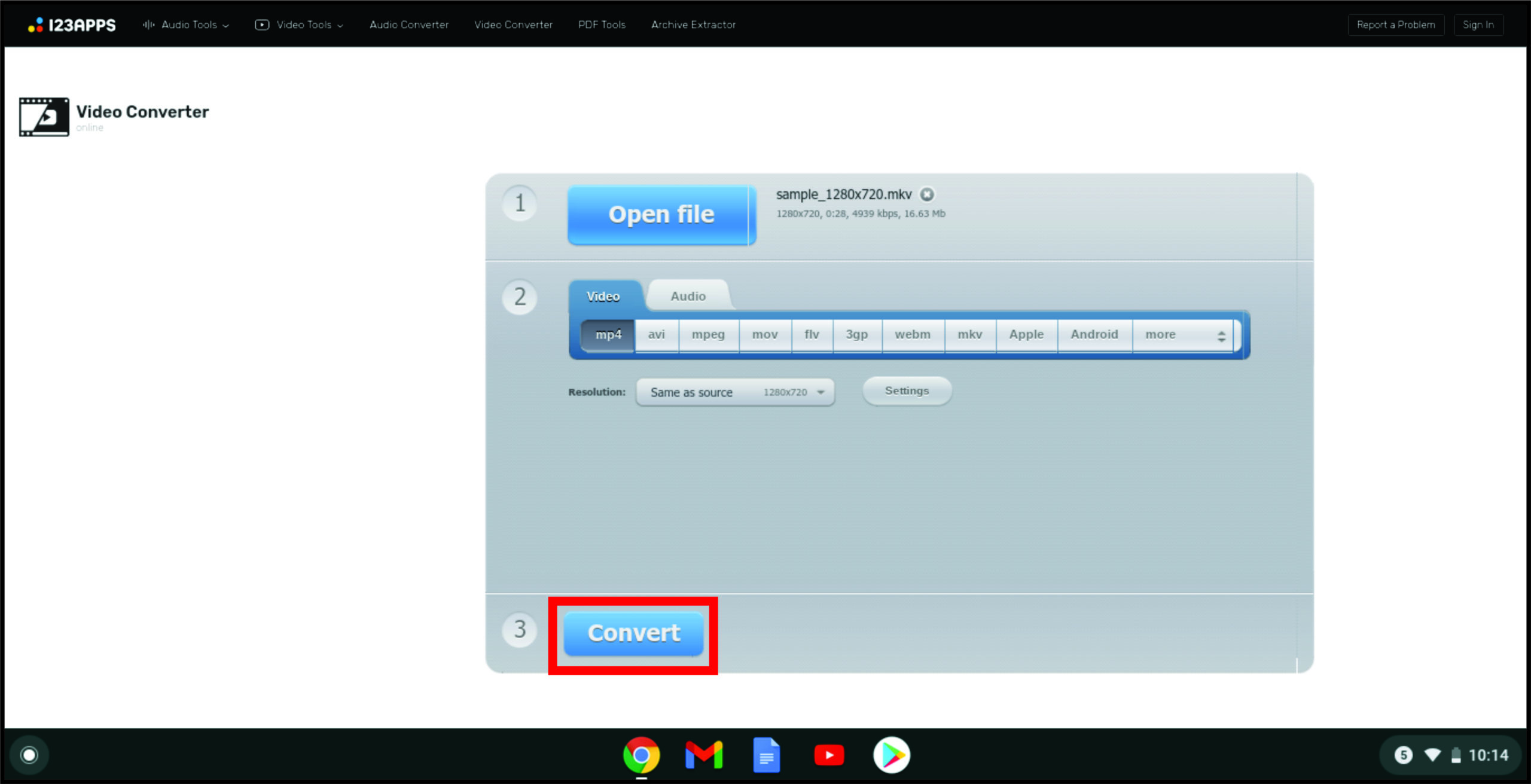The height and width of the screenshot is (784, 1531).
Task: Choose the mkv output format
Action: pos(969,335)
